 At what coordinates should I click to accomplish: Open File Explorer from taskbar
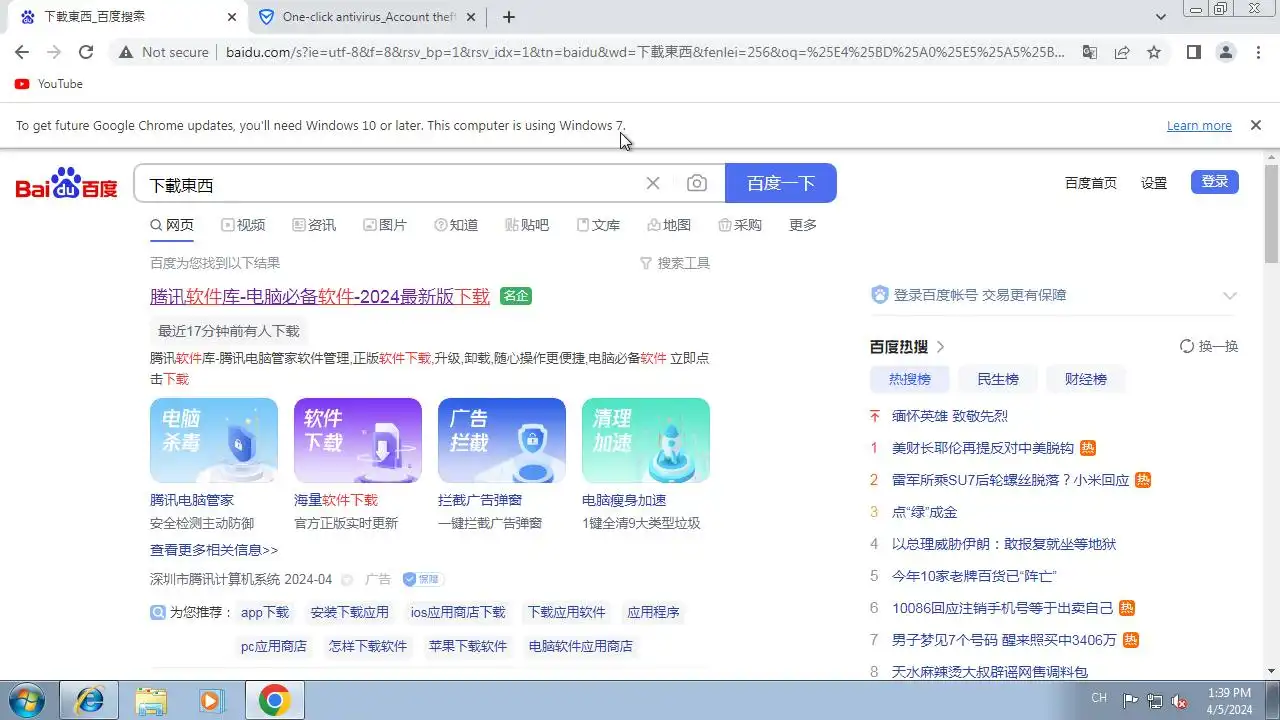[151, 700]
